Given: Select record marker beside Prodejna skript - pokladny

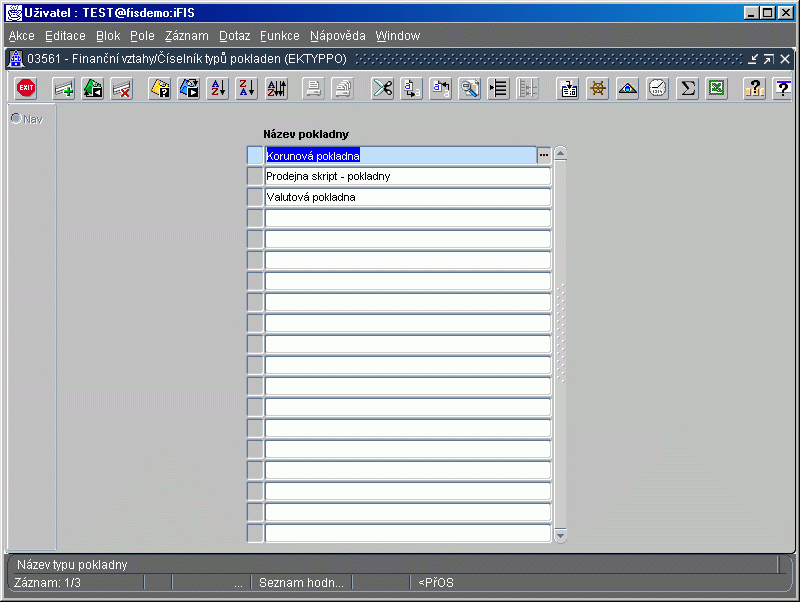Looking at the screenshot, I should [x=255, y=177].
